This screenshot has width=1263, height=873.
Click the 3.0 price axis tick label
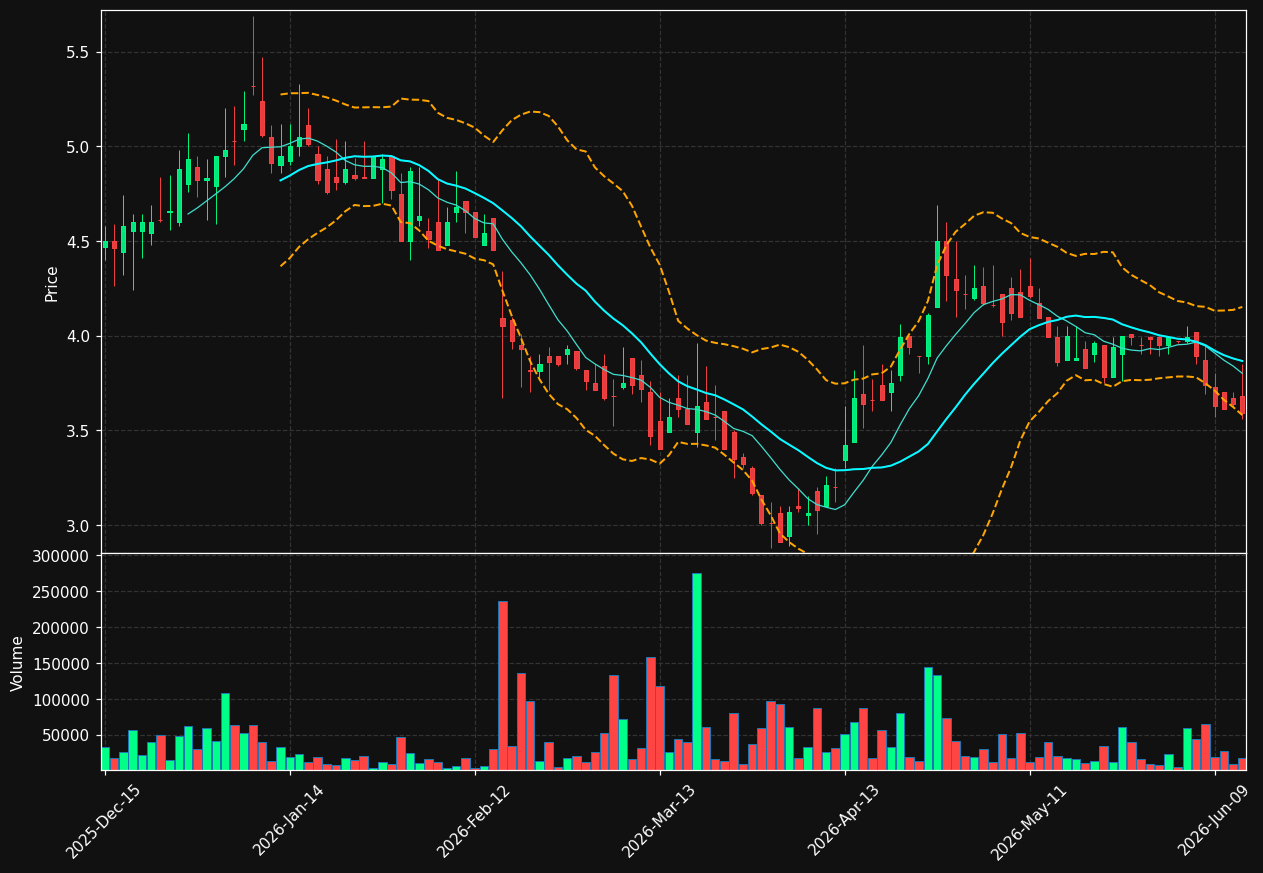pyautogui.click(x=77, y=526)
